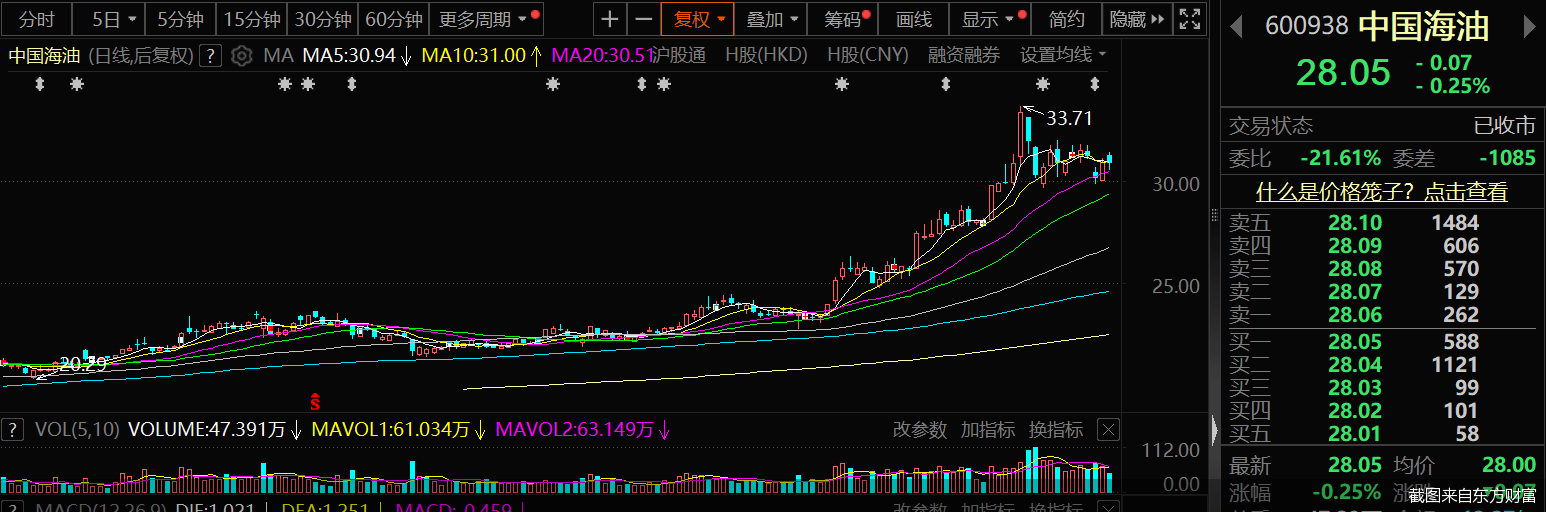Select the 卖一 28.06 order row
This screenshot has height=512, width=1546.
[1383, 315]
